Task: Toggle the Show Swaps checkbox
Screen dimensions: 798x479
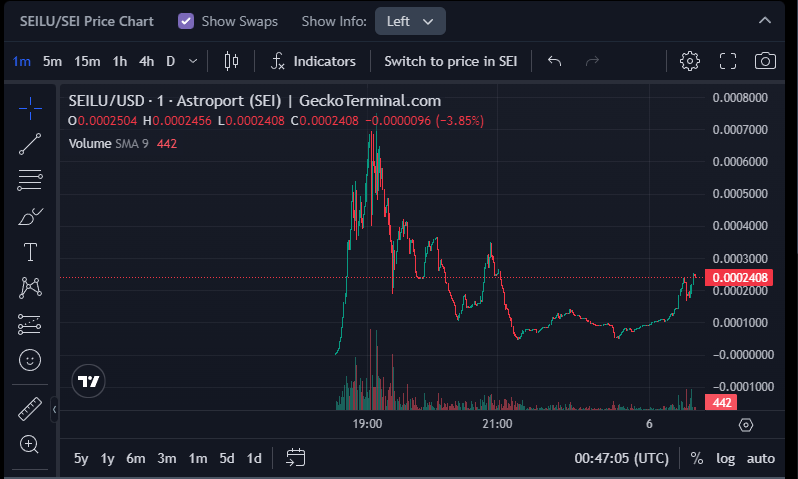Action: coord(186,21)
